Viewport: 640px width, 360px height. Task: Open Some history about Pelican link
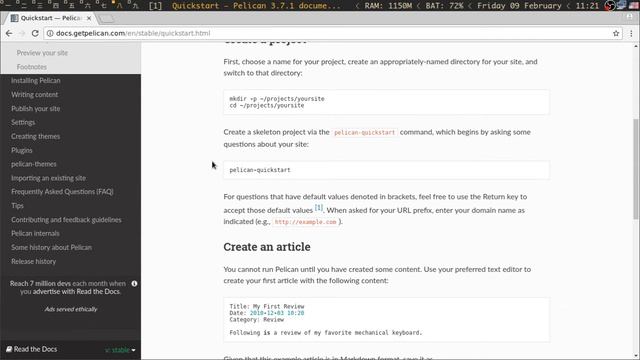point(51,247)
